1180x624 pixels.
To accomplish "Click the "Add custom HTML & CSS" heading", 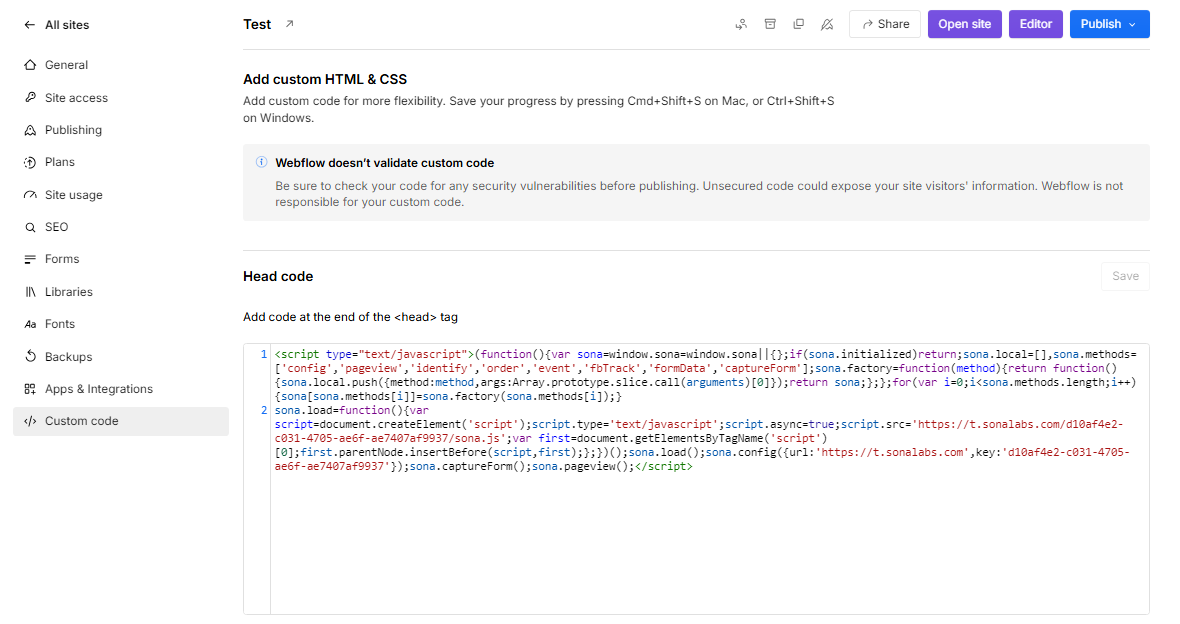I will tap(325, 79).
